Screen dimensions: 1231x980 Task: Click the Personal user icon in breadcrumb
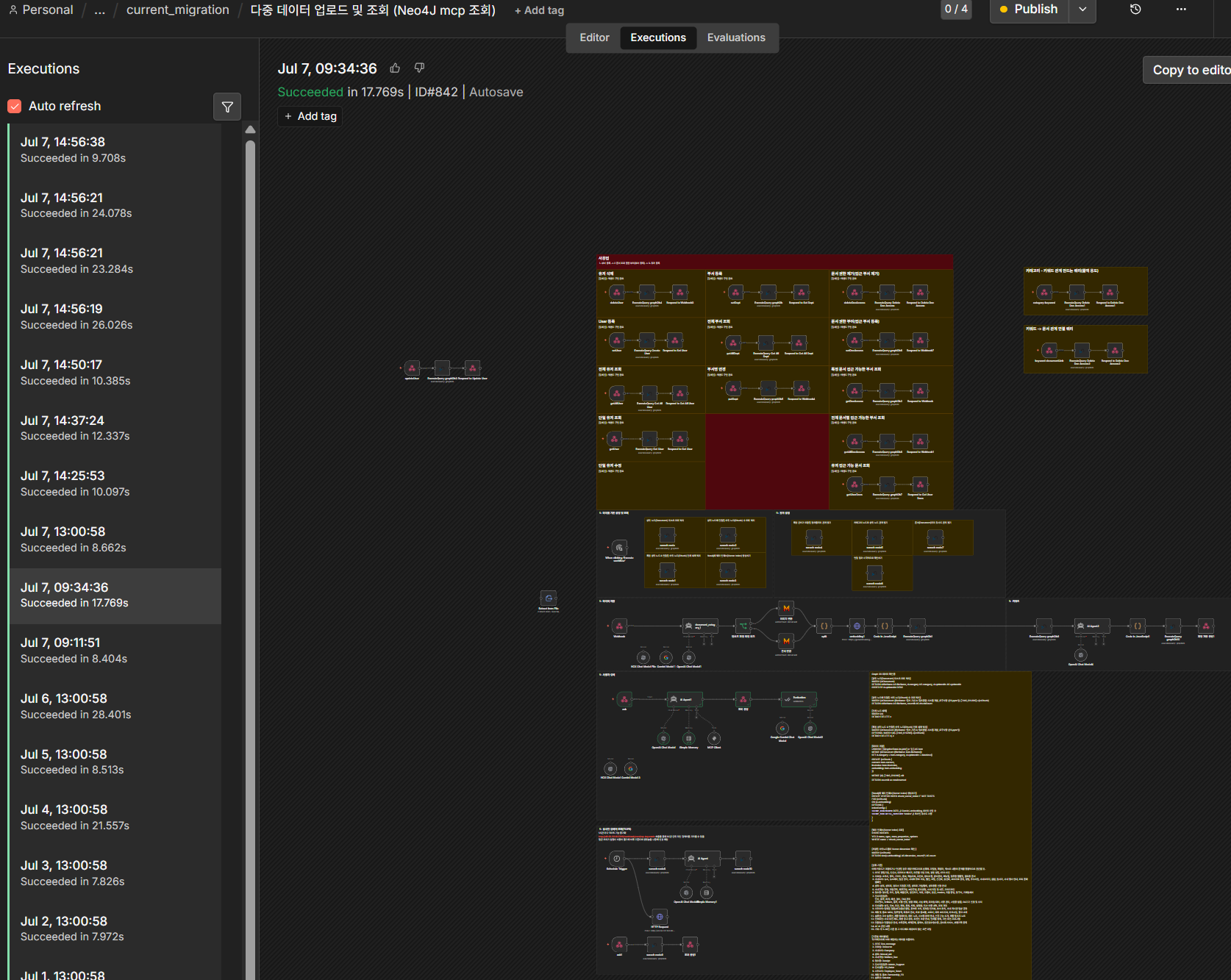(13, 10)
